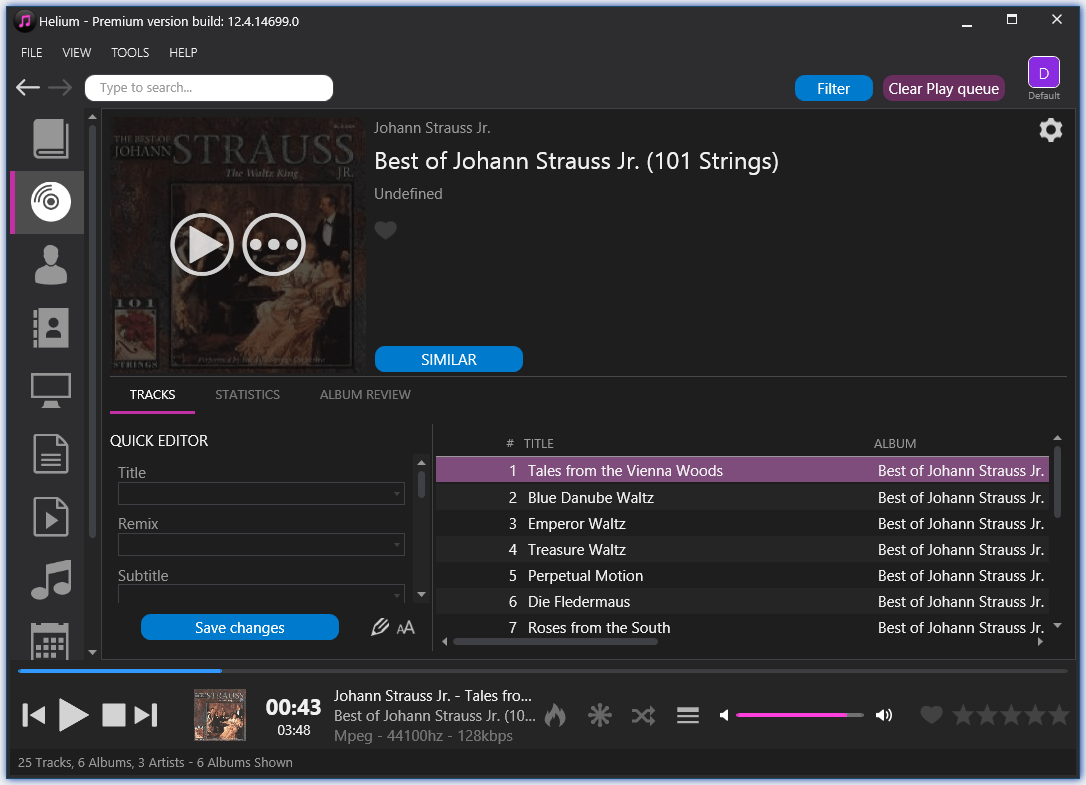Screen dimensions: 1086x785
Task: Play the current track in player bar
Action: [73, 715]
